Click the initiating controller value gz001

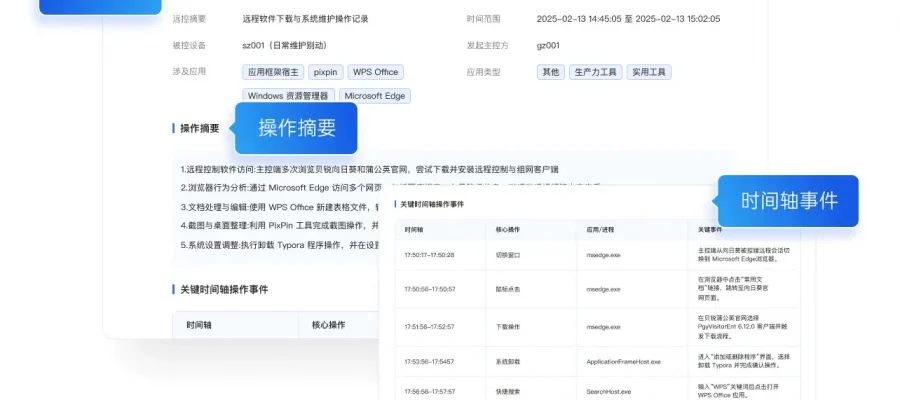pos(548,45)
